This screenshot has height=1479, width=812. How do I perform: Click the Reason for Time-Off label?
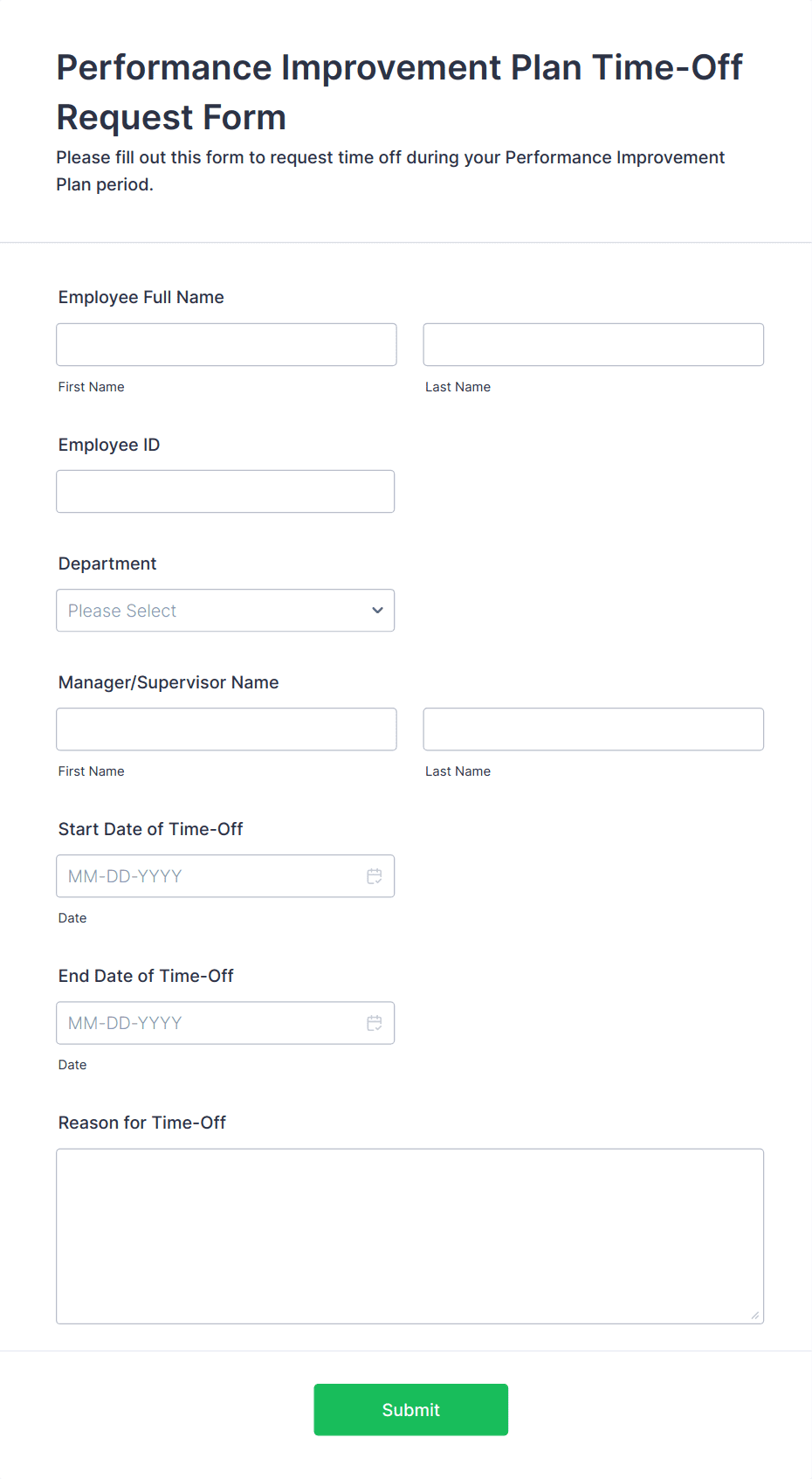[x=142, y=1123]
